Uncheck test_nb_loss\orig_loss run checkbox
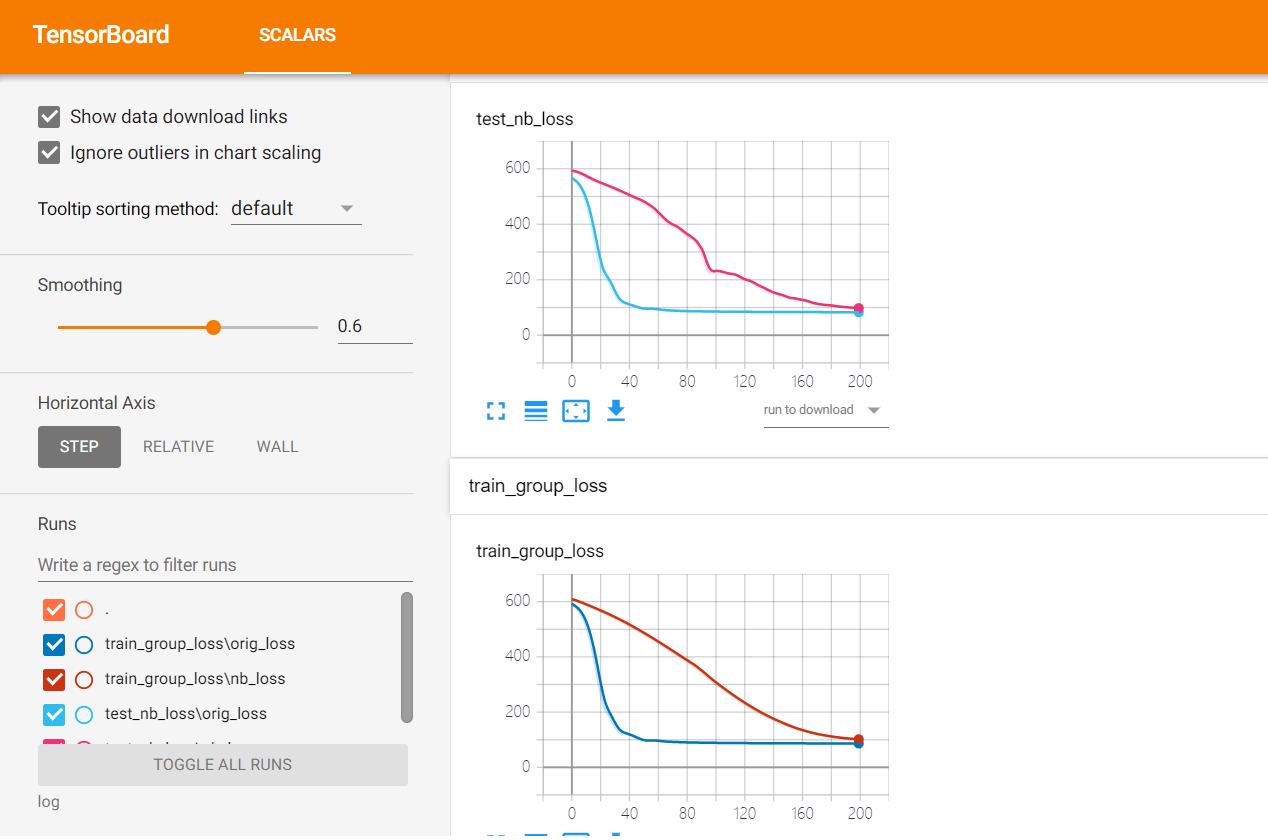Screen dimensions: 1268x840 click(x=54, y=714)
